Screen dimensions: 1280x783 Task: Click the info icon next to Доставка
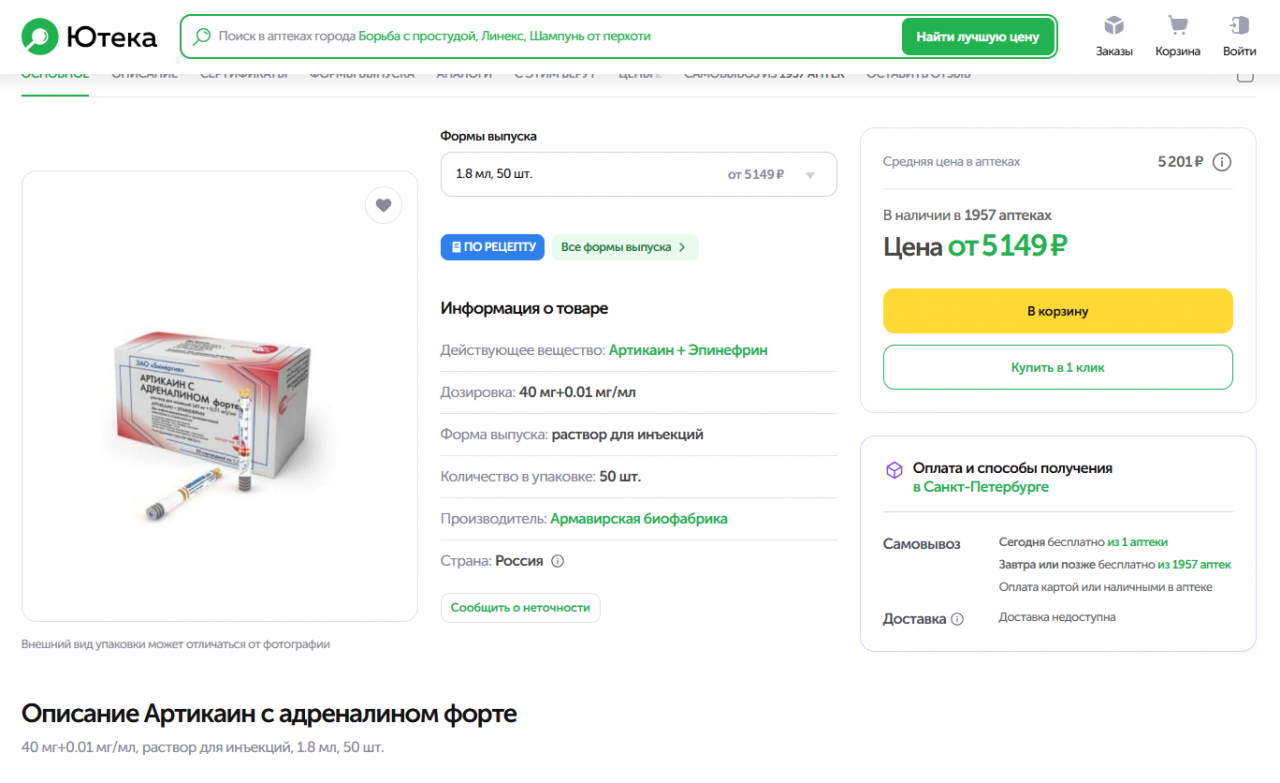click(957, 619)
